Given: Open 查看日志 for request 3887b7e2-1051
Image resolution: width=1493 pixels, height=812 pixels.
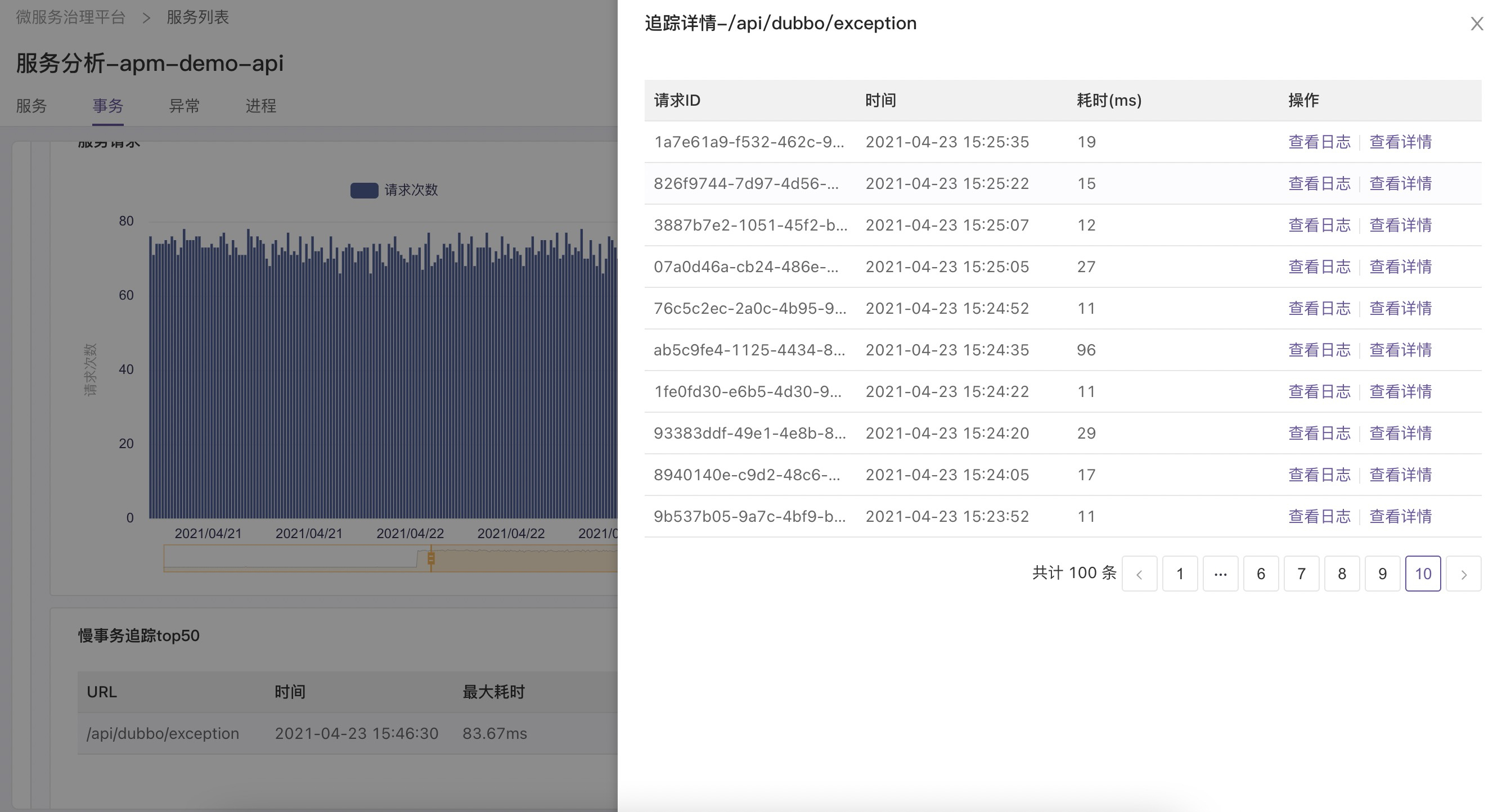Looking at the screenshot, I should click(1320, 225).
